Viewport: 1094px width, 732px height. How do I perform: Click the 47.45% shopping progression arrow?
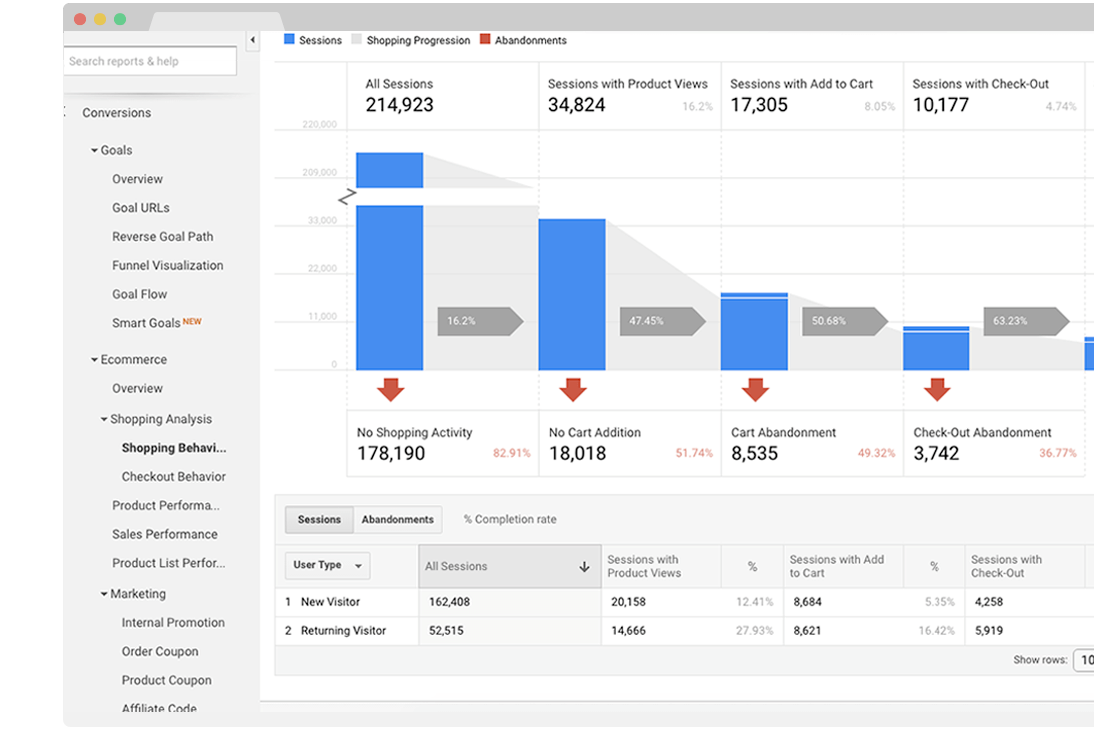pos(662,321)
